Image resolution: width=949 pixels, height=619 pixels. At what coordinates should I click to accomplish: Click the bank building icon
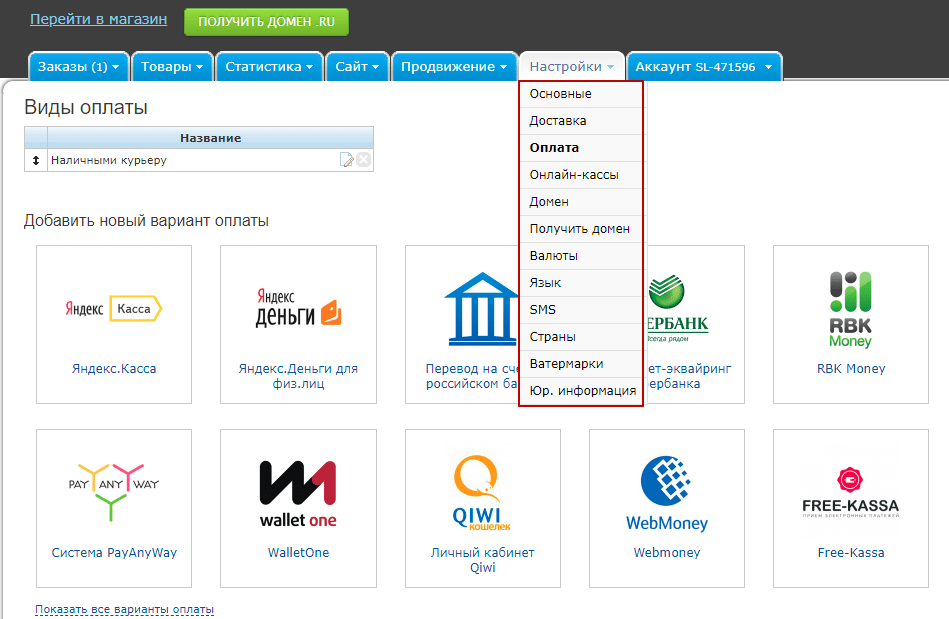[482, 309]
